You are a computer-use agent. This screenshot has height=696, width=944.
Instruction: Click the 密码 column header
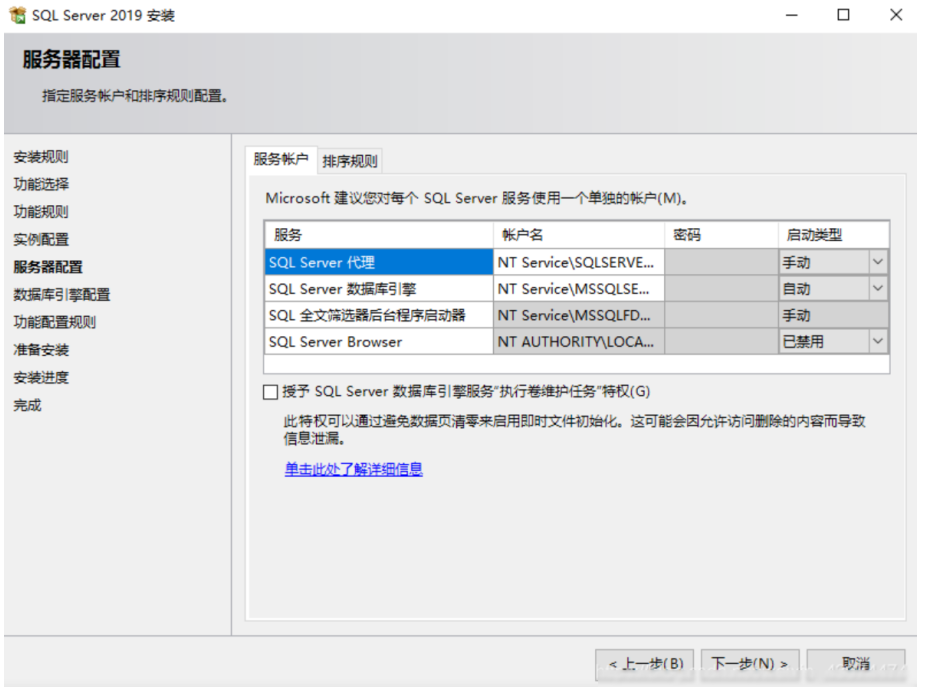(x=721, y=235)
